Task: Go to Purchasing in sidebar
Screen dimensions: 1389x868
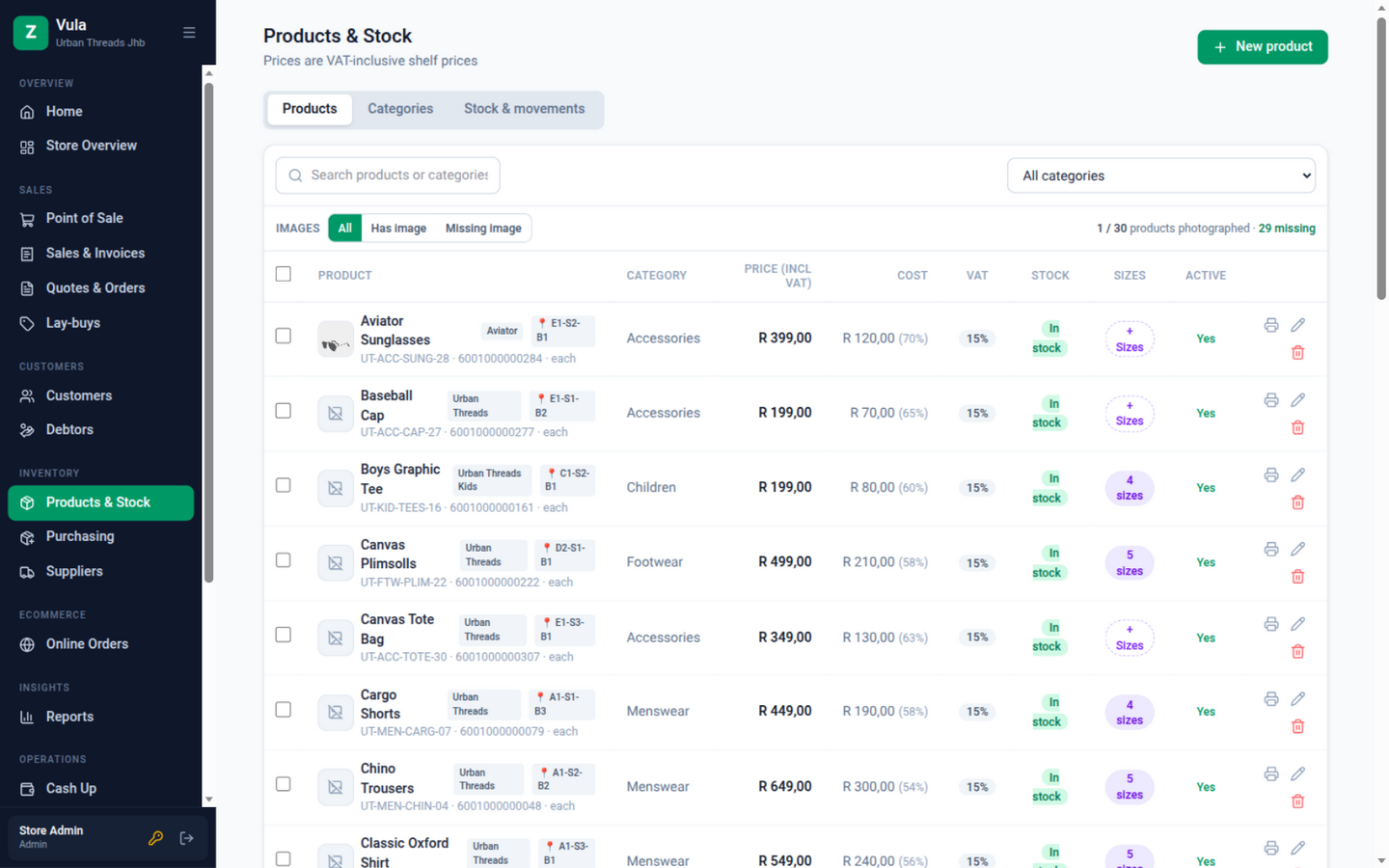Action: (x=100, y=537)
